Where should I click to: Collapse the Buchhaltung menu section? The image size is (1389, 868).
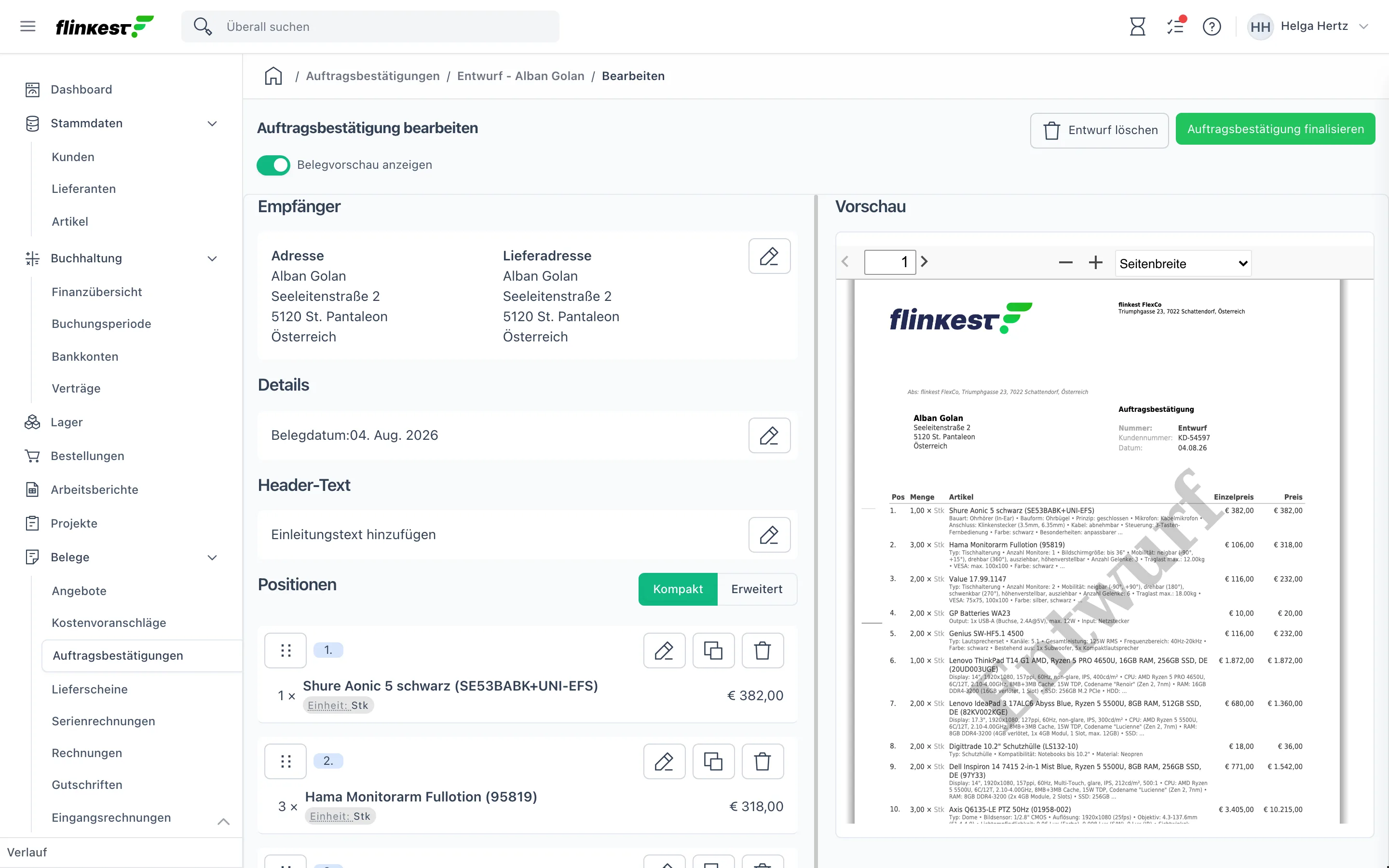click(x=212, y=258)
